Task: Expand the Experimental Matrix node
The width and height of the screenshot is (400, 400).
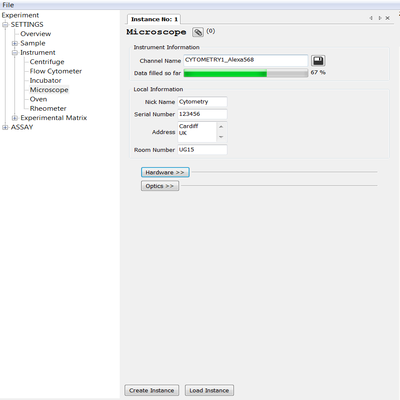Action: (14, 118)
